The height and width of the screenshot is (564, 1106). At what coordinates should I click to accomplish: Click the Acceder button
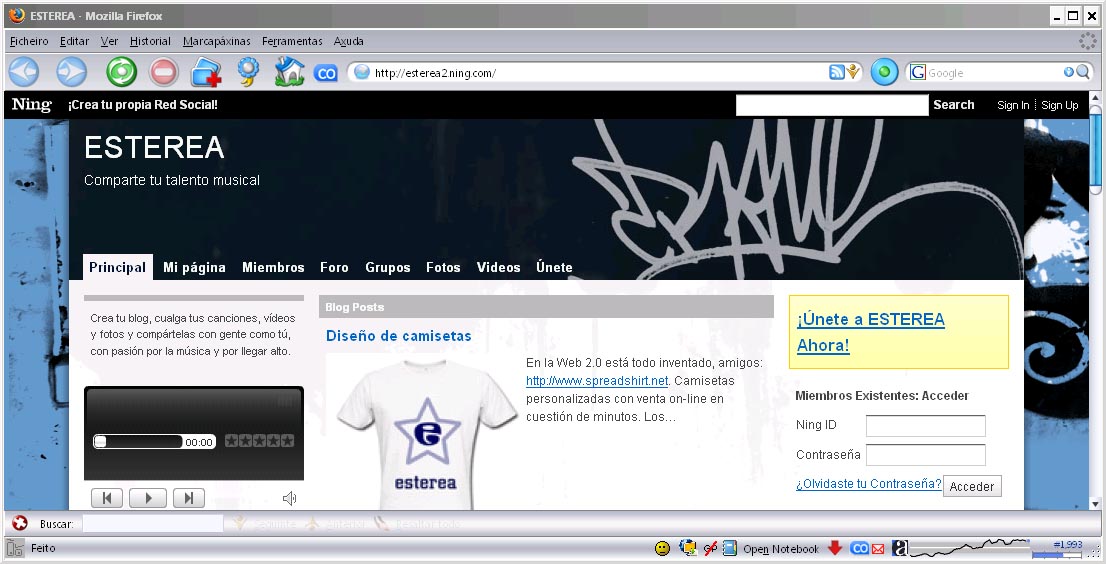[971, 486]
